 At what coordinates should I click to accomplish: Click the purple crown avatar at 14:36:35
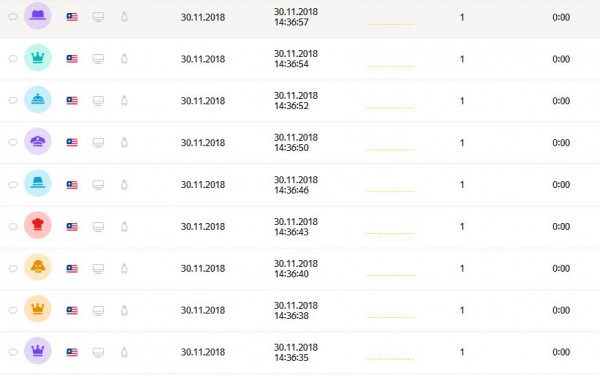point(38,351)
